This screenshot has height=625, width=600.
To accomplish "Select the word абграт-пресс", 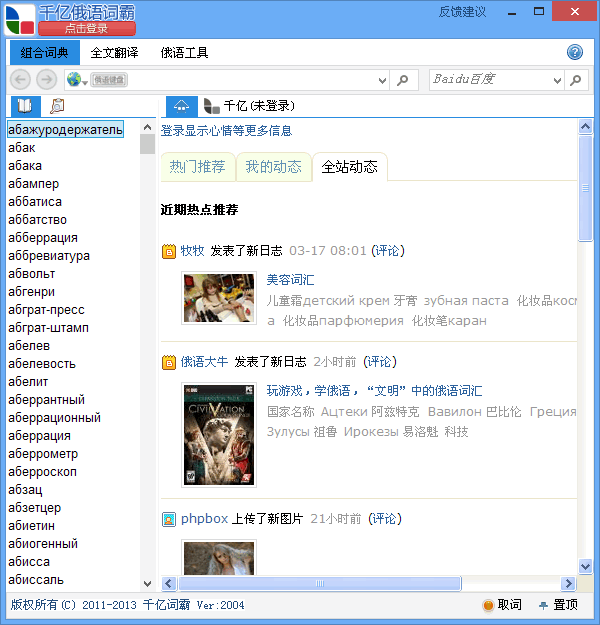I will [46, 310].
